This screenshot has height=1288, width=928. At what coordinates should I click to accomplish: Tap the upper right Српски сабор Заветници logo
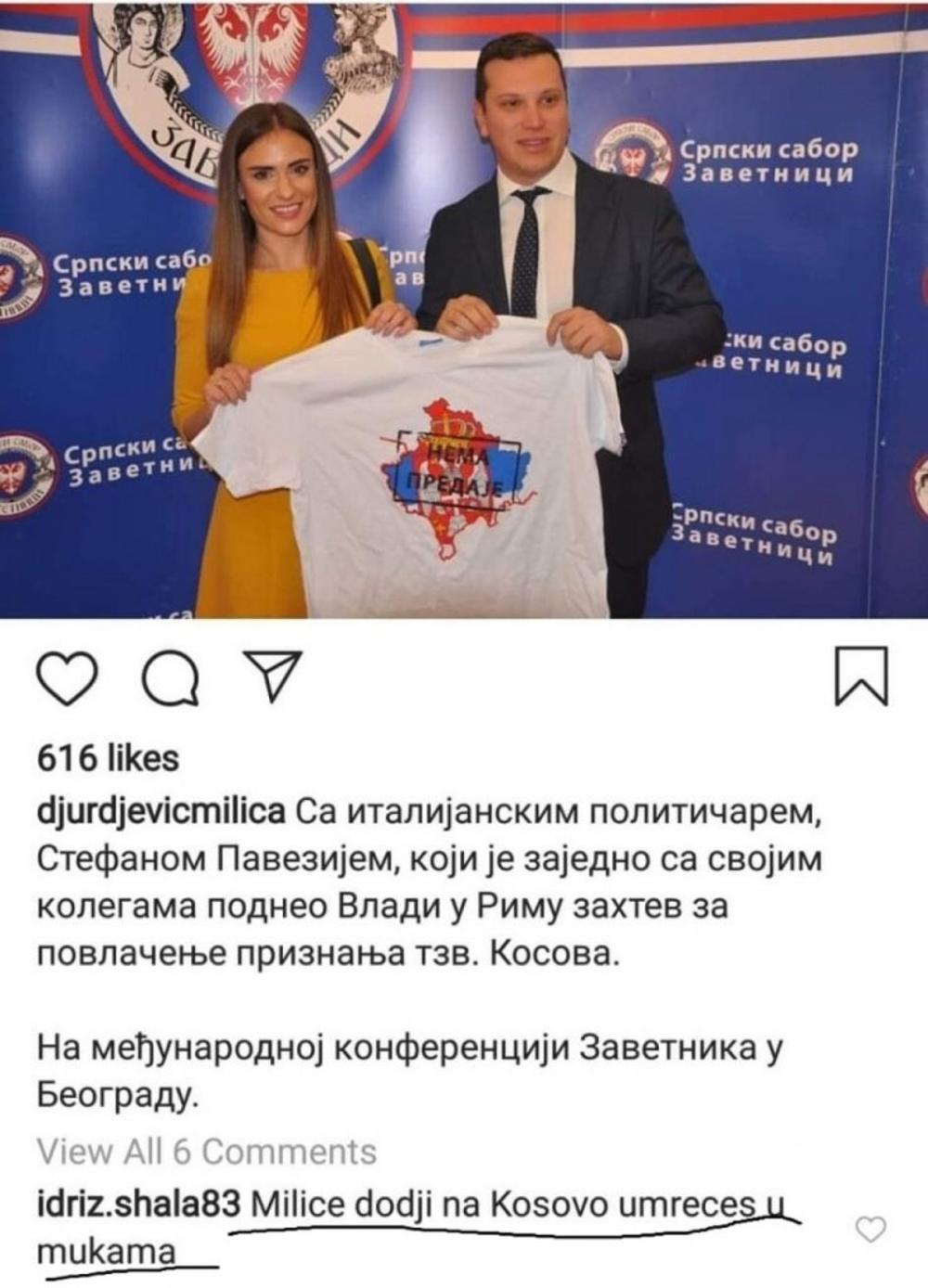tap(726, 156)
